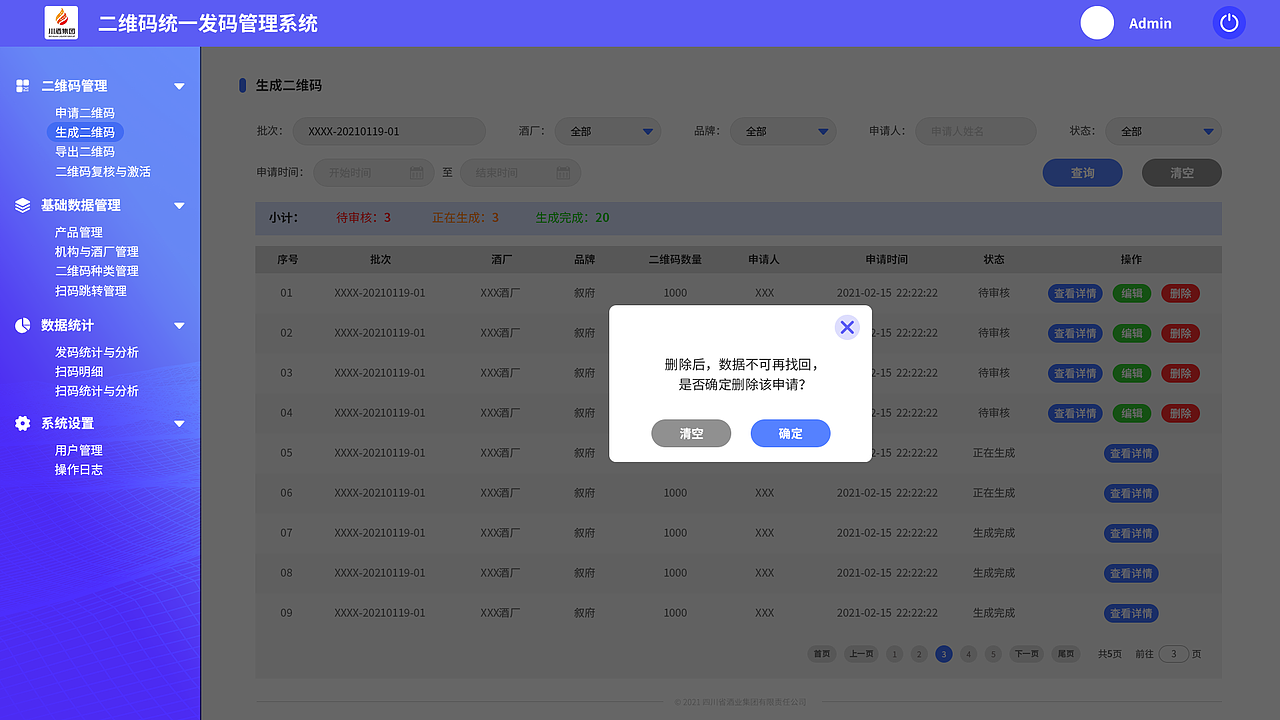Open the 品牌 (brand) dropdown
Screen dimensions: 1280x720
tap(783, 131)
